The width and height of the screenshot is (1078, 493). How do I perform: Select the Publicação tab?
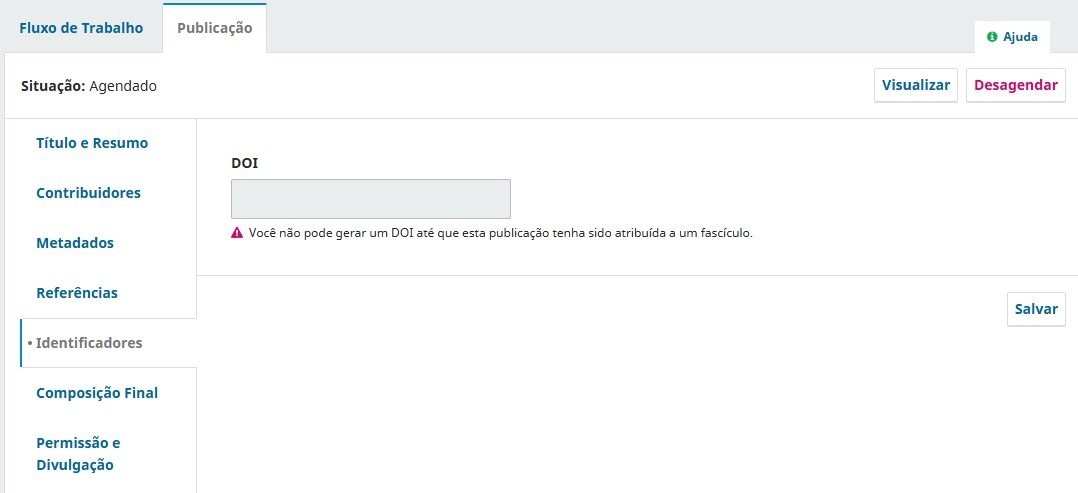point(214,28)
